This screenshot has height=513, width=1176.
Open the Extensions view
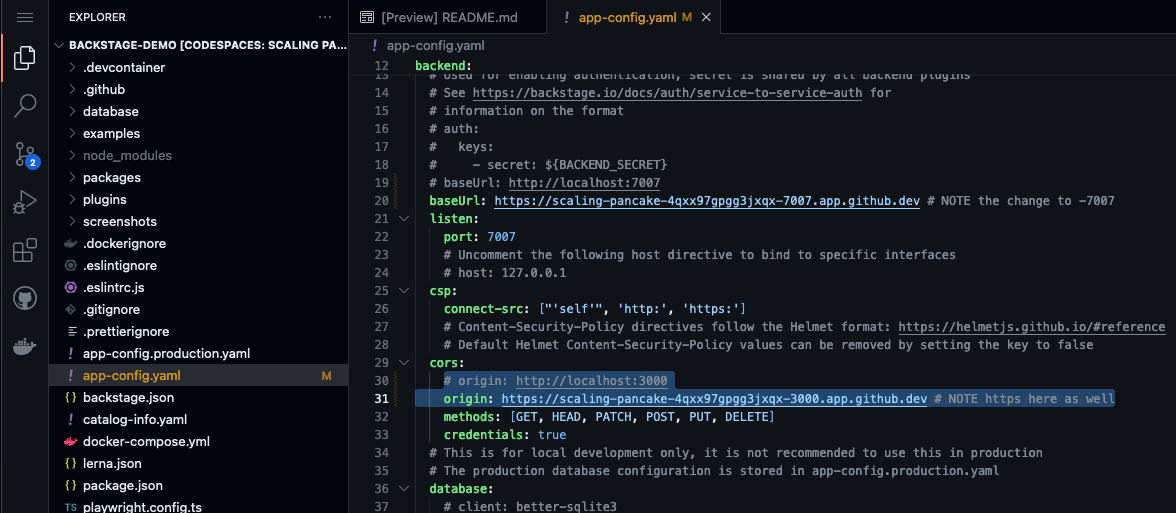(25, 250)
